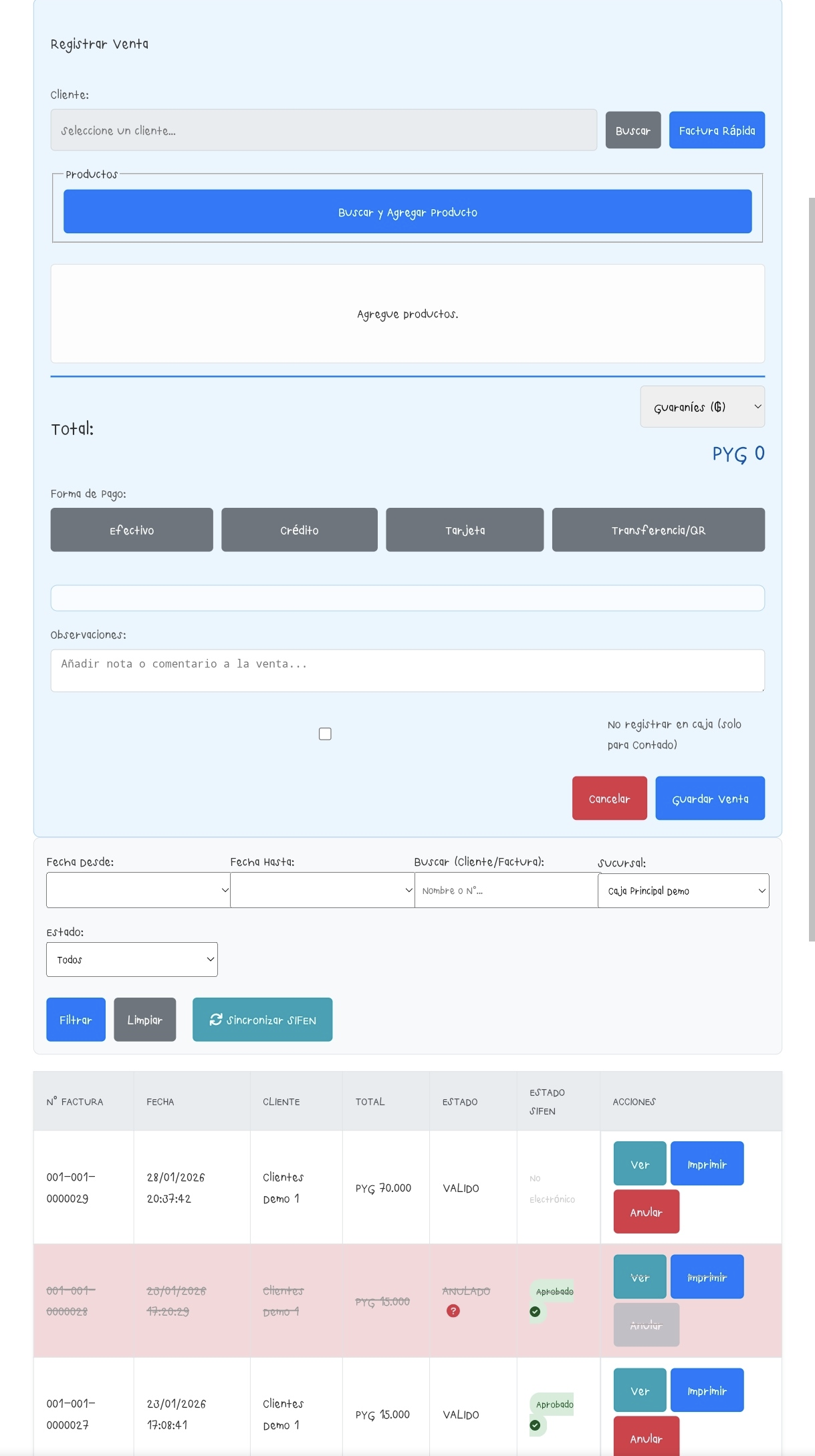Click Anular for invoice 001-001-0000027

tap(647, 1436)
